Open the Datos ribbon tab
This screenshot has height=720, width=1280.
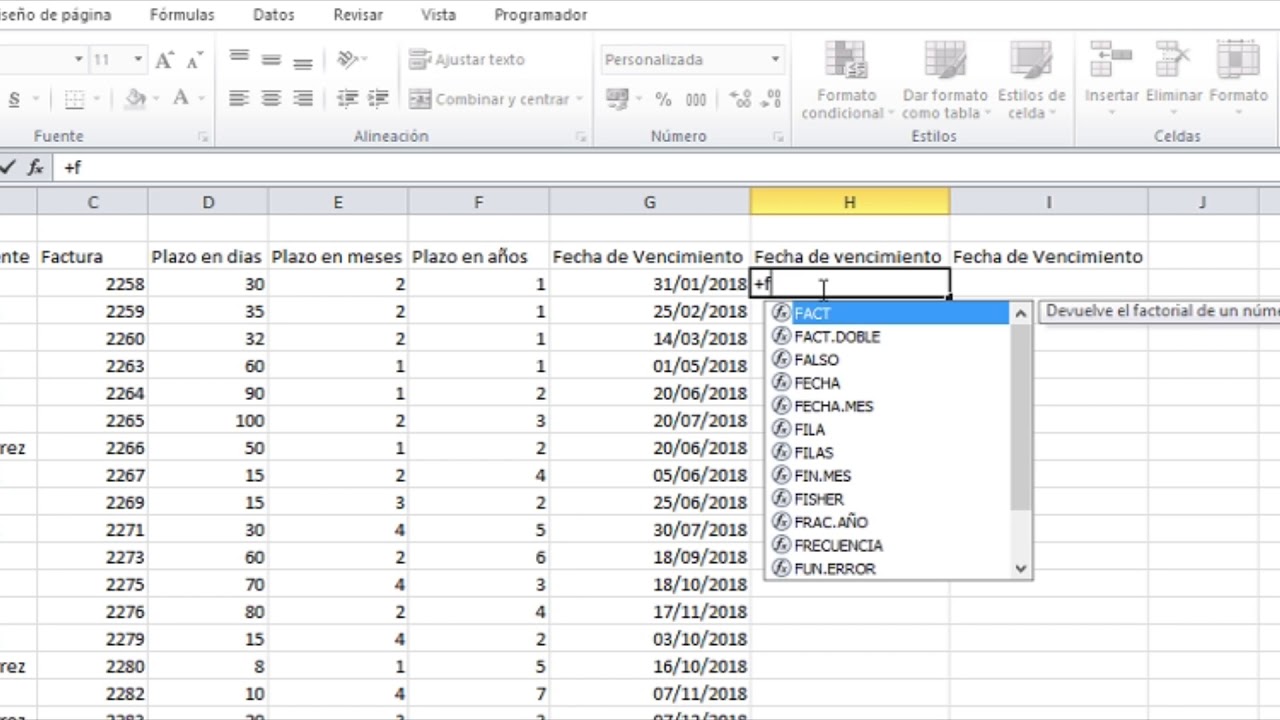[x=274, y=15]
